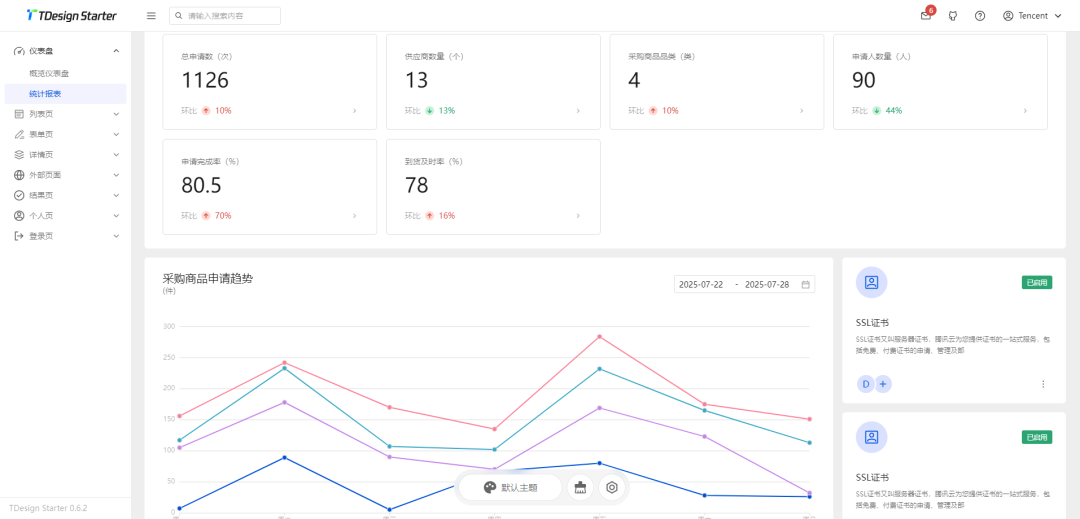Click the D avatar on first SSL证书 card
The width and height of the screenshot is (1080, 519).
click(x=865, y=384)
